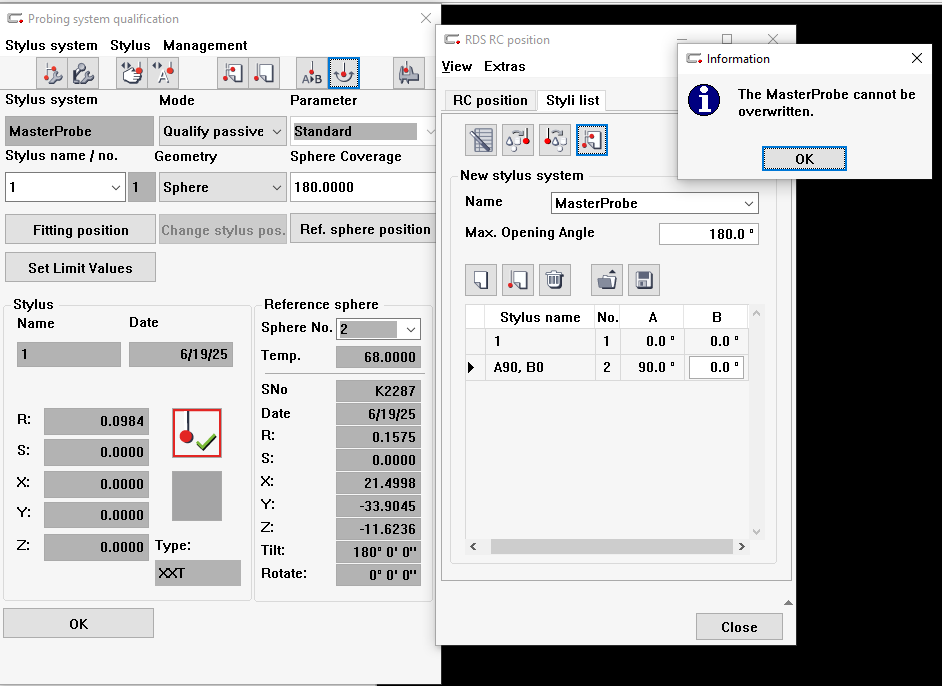Click the stylus system wrench icon in qualification toolbar
The width and height of the screenshot is (942, 686).
(x=52, y=73)
